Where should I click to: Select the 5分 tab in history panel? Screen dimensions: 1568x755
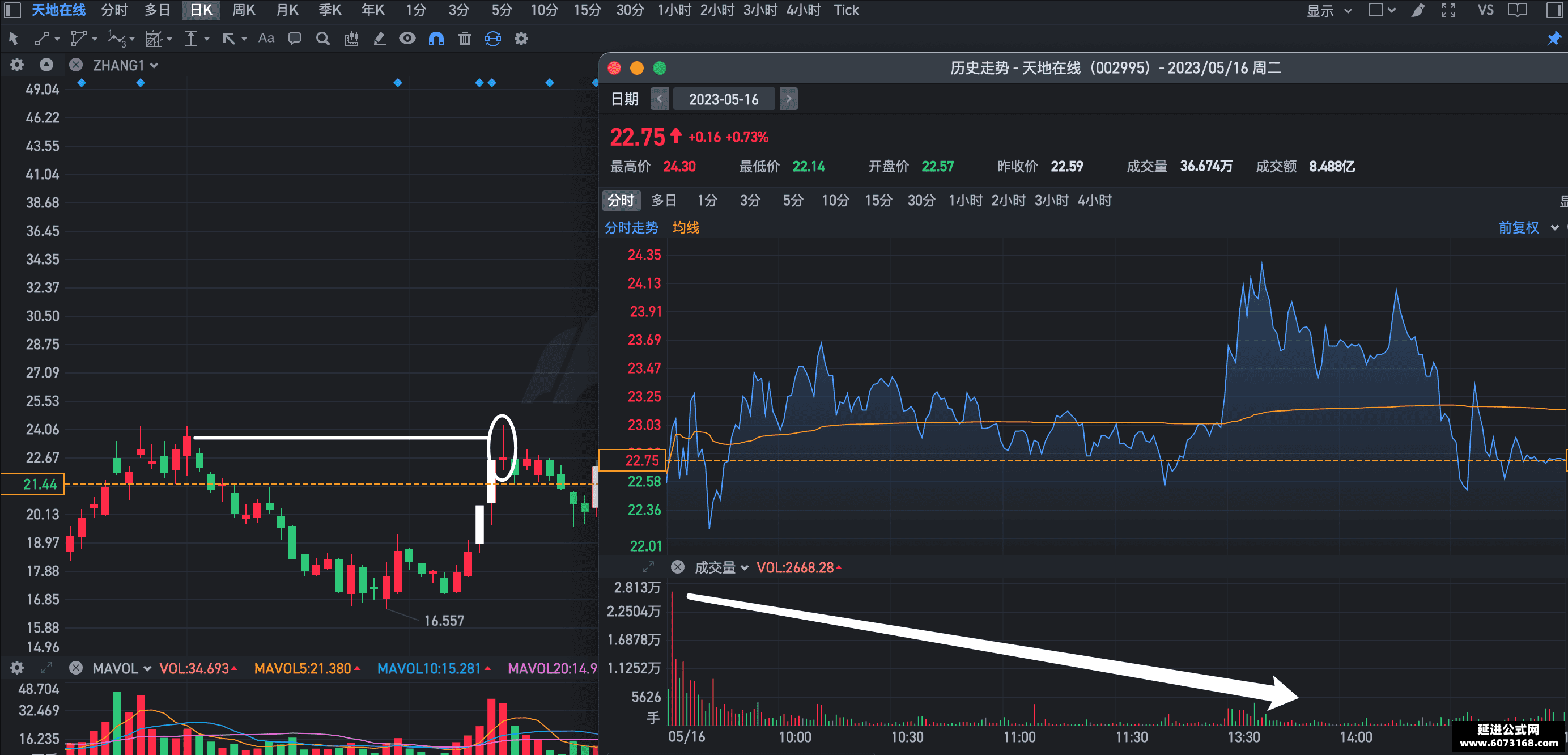tap(793, 200)
